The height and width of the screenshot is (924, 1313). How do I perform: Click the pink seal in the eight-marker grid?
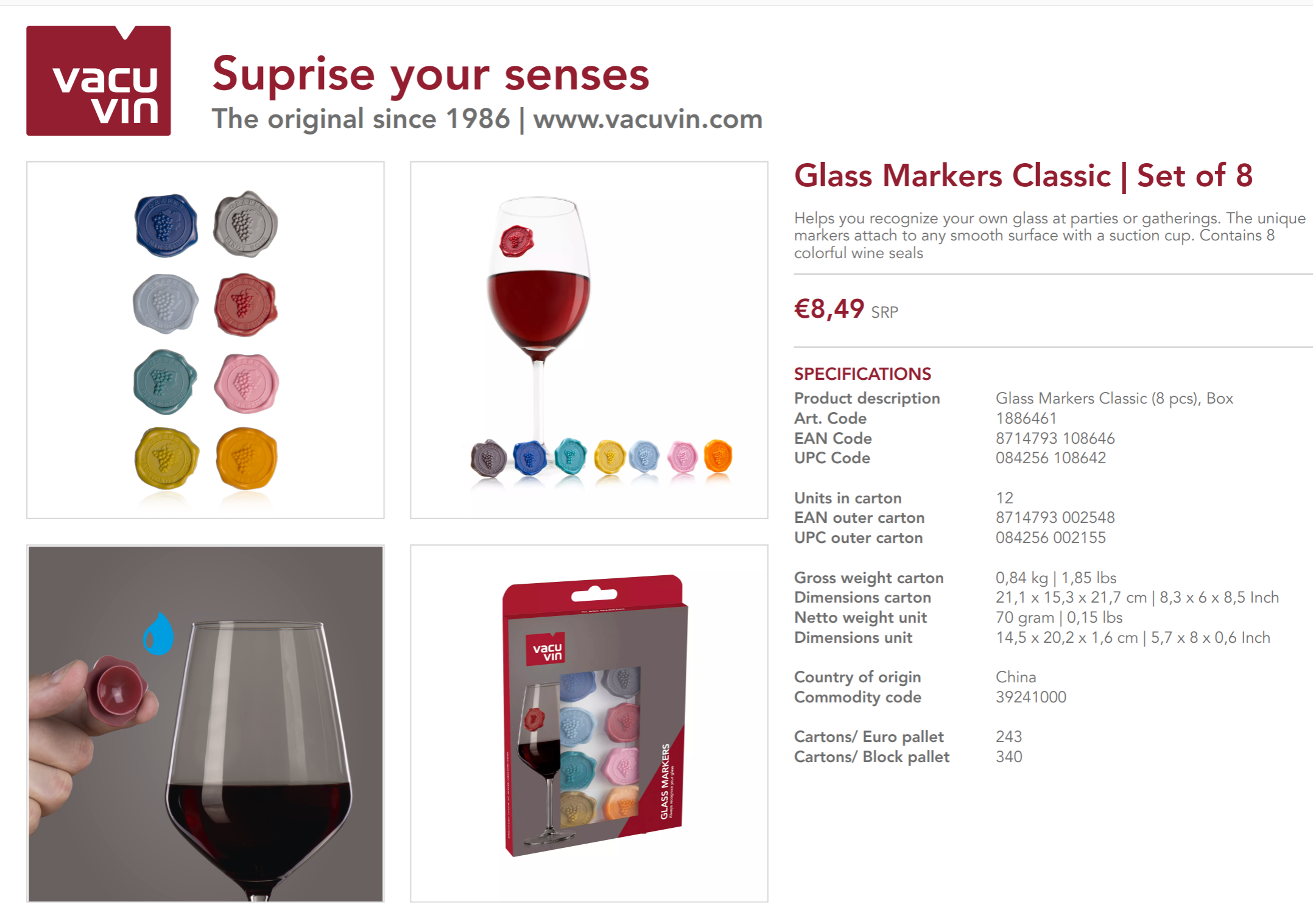click(x=246, y=383)
